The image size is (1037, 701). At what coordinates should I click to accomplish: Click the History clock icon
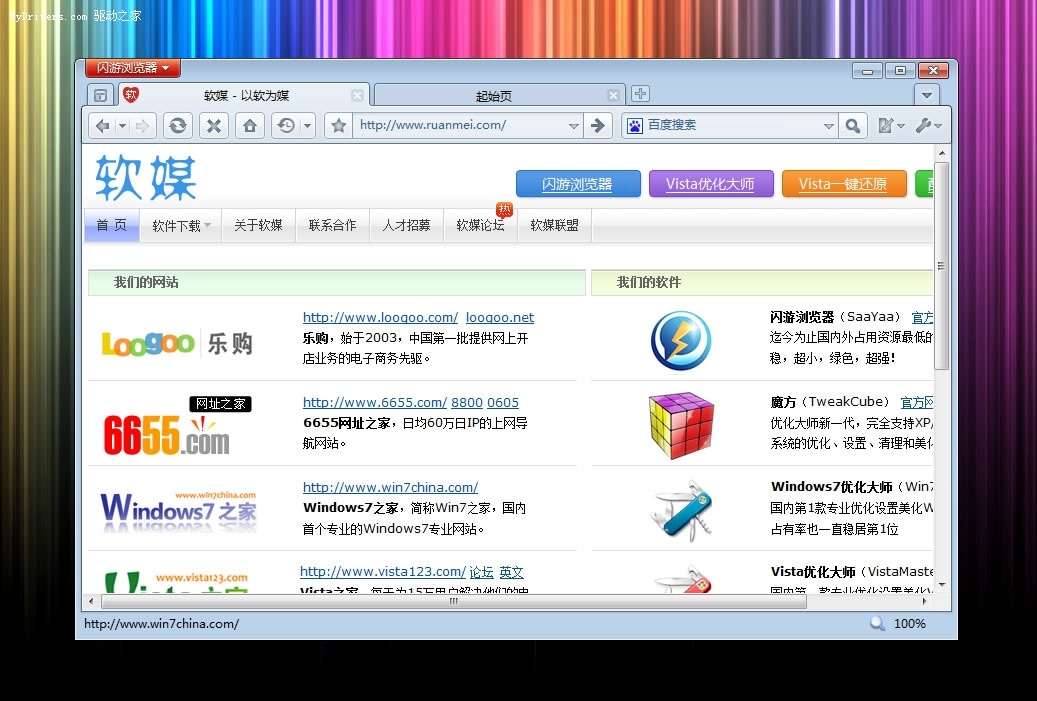tap(286, 125)
